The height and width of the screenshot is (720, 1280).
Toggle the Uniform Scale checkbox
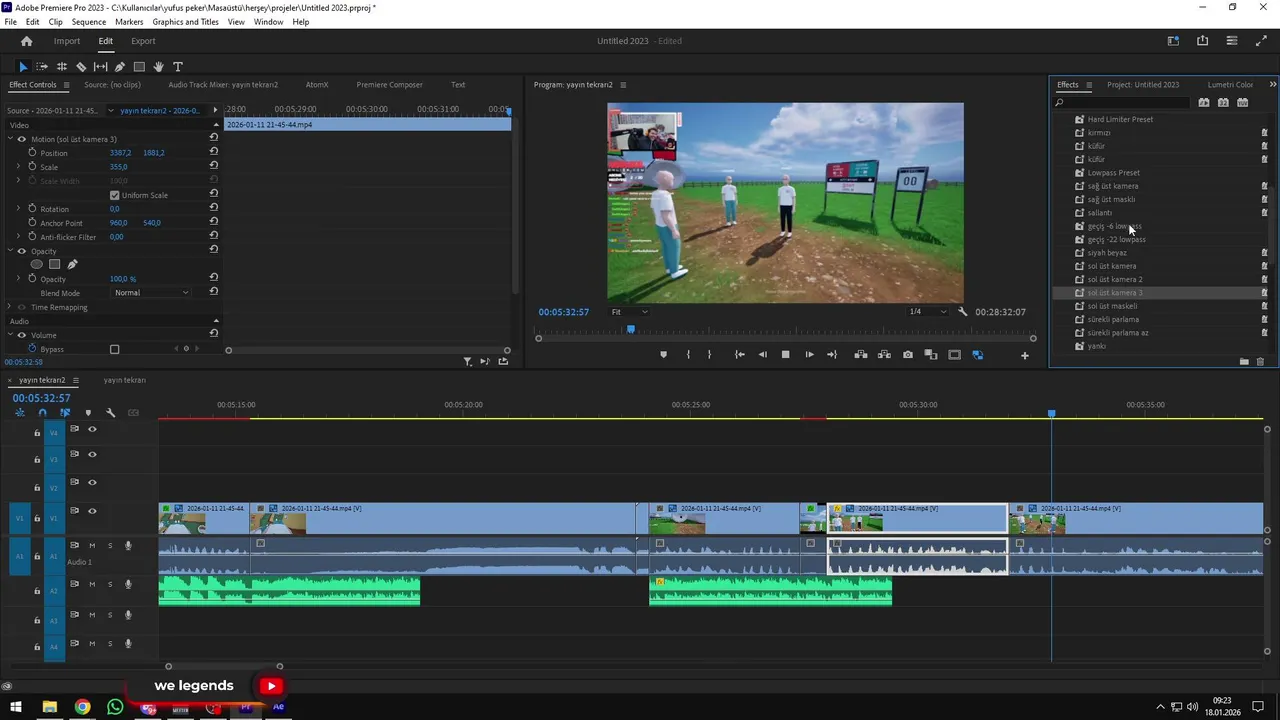(114, 195)
